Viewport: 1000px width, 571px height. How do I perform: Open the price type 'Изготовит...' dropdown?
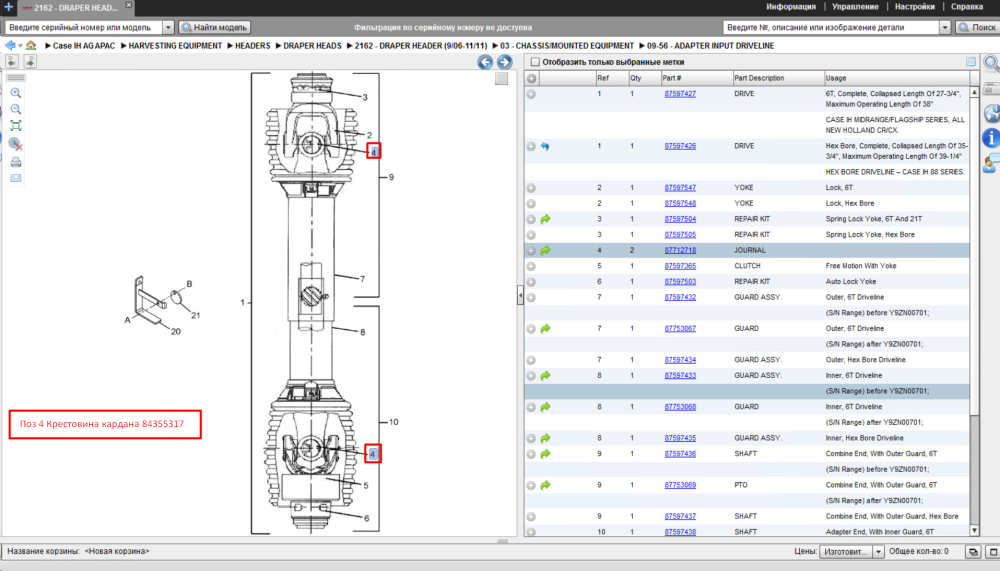[878, 552]
